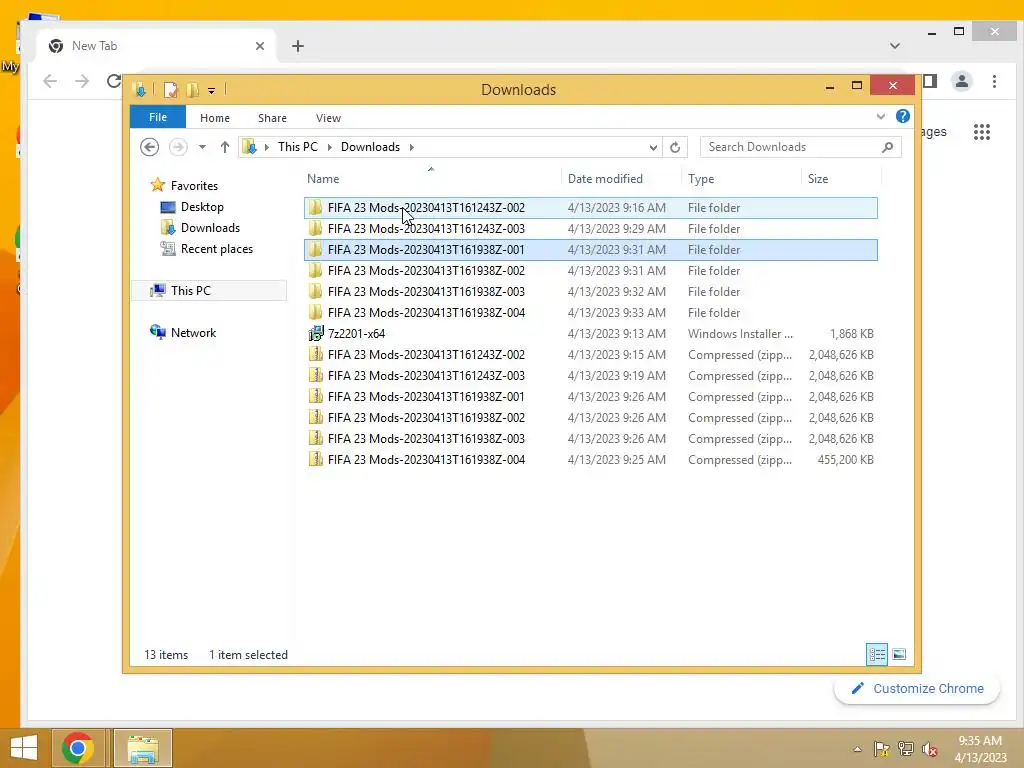The image size is (1024, 768).
Task: Select zip FIFA 23 Mods-20230413T161938Z-002
Action: pyautogui.click(x=590, y=417)
